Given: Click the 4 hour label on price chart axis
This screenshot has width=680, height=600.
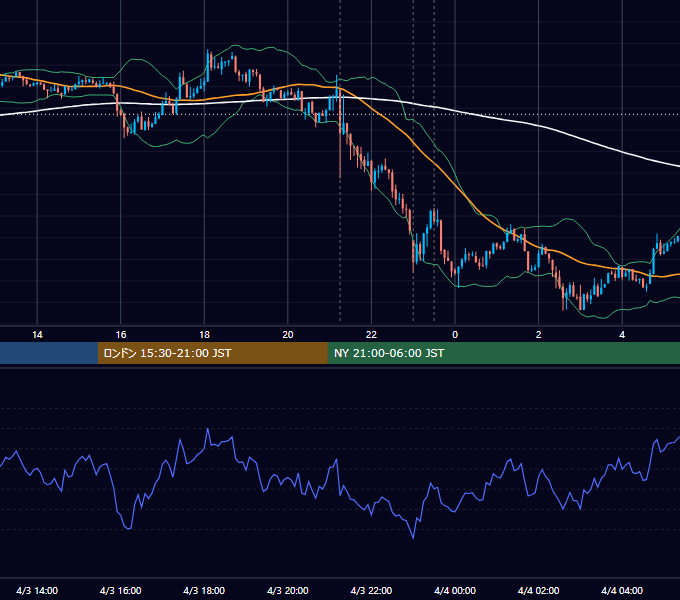Looking at the screenshot, I should click(x=622, y=335).
